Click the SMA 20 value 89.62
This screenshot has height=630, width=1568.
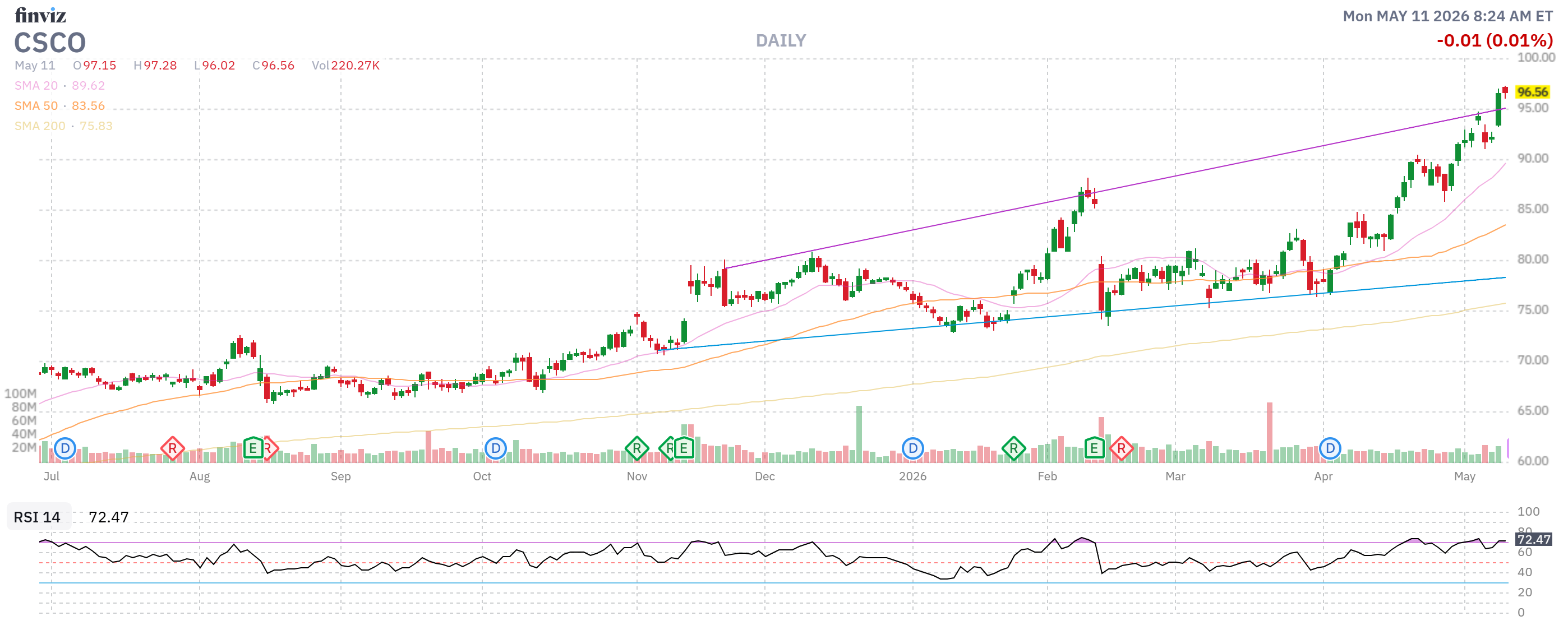point(88,86)
